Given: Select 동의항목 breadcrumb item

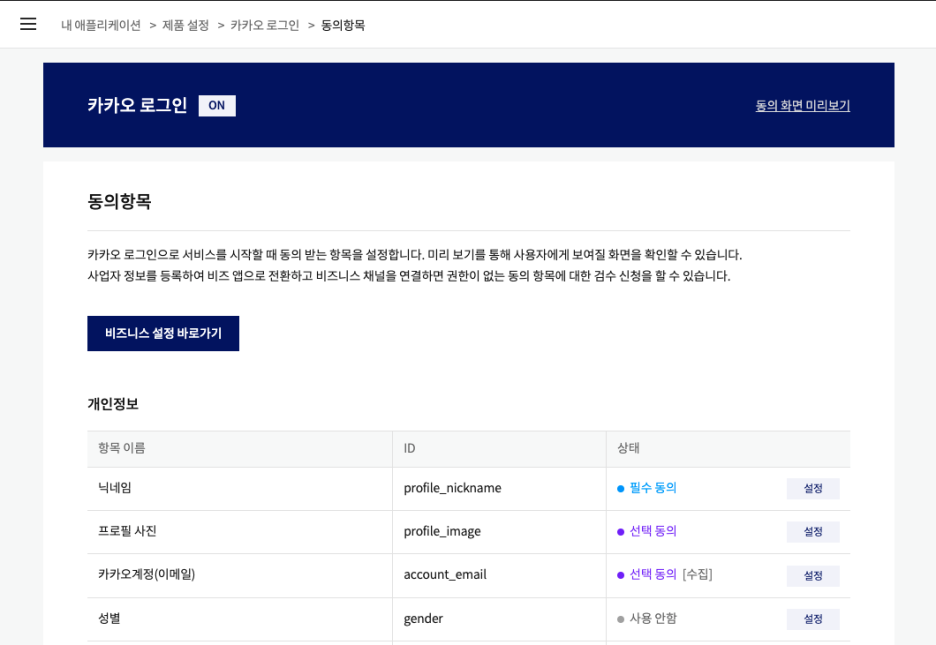Looking at the screenshot, I should point(343,25).
